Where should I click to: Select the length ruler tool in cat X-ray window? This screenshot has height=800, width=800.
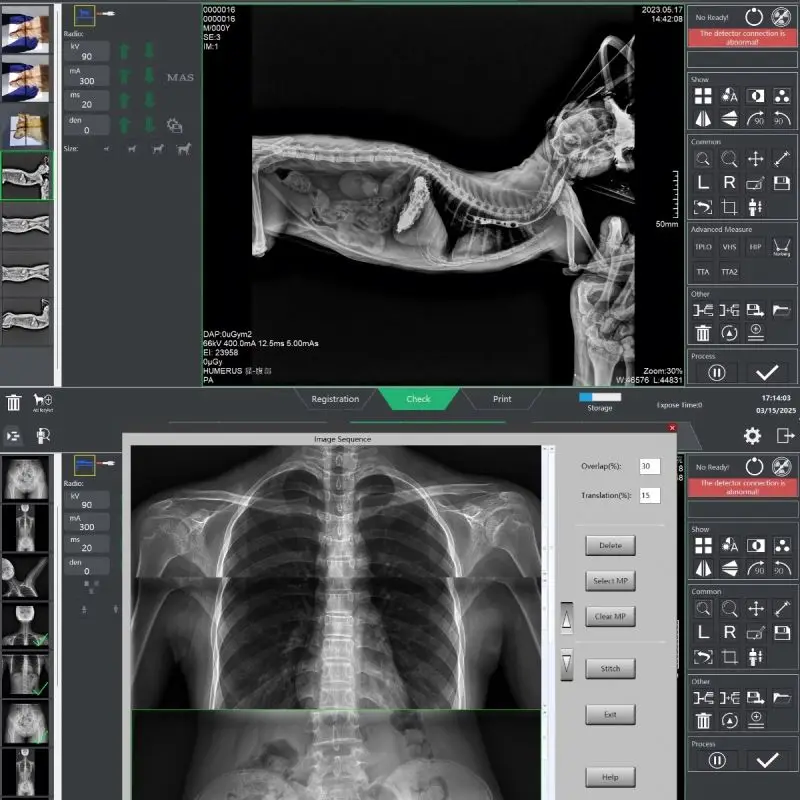(781, 159)
